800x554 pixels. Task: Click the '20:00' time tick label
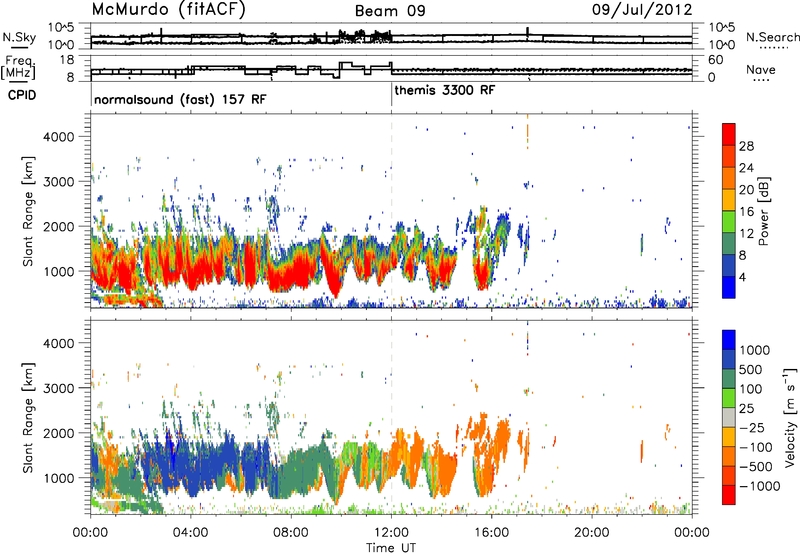tap(591, 533)
